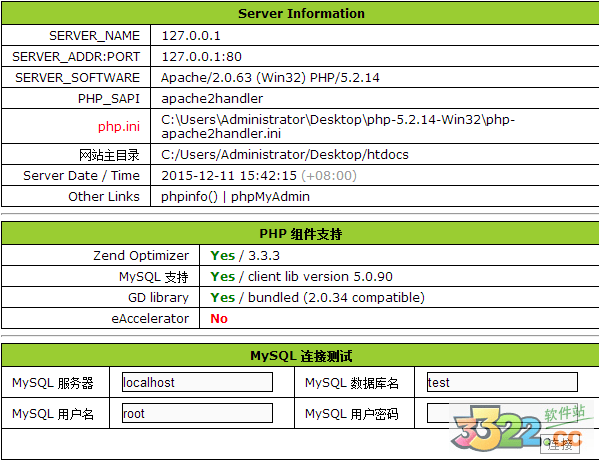The height and width of the screenshot is (460, 599).
Task: Focus the MySQL server field containing localhost
Action: 198,382
